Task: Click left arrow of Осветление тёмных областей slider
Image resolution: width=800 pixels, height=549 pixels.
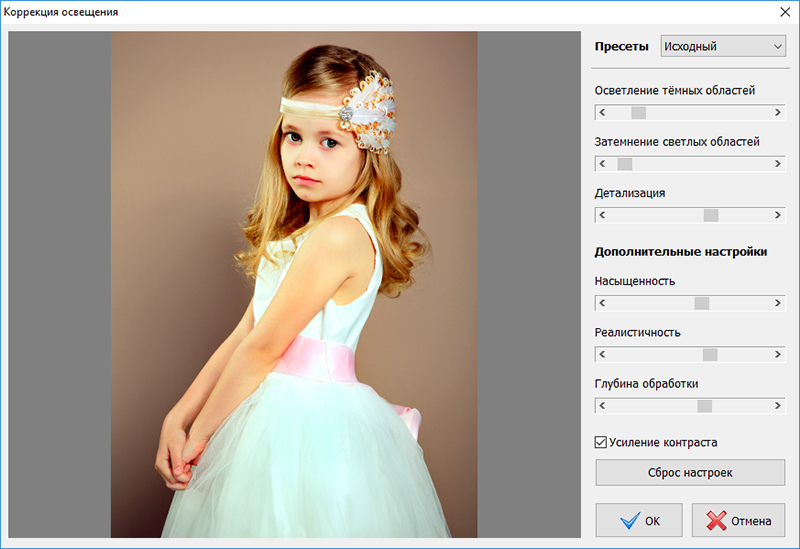Action: (x=603, y=112)
